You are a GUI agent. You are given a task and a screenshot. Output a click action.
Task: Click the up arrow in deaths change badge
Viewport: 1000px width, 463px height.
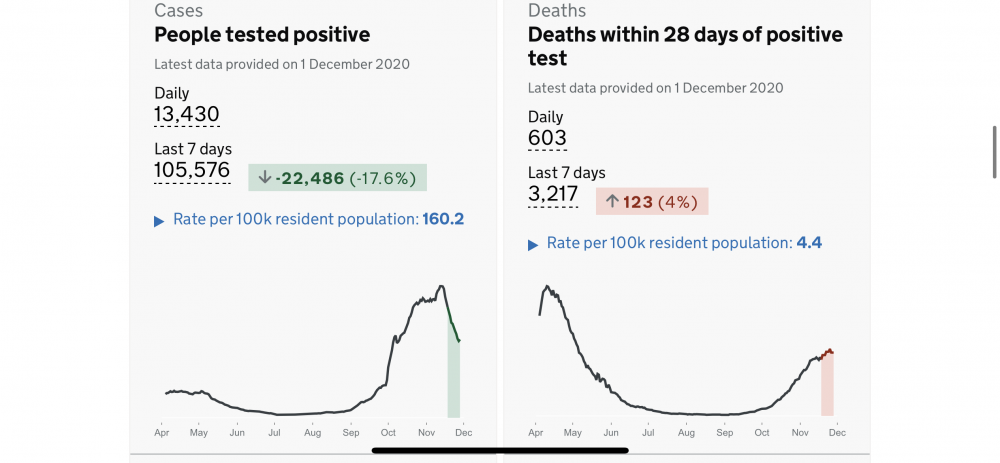pyautogui.click(x=612, y=202)
